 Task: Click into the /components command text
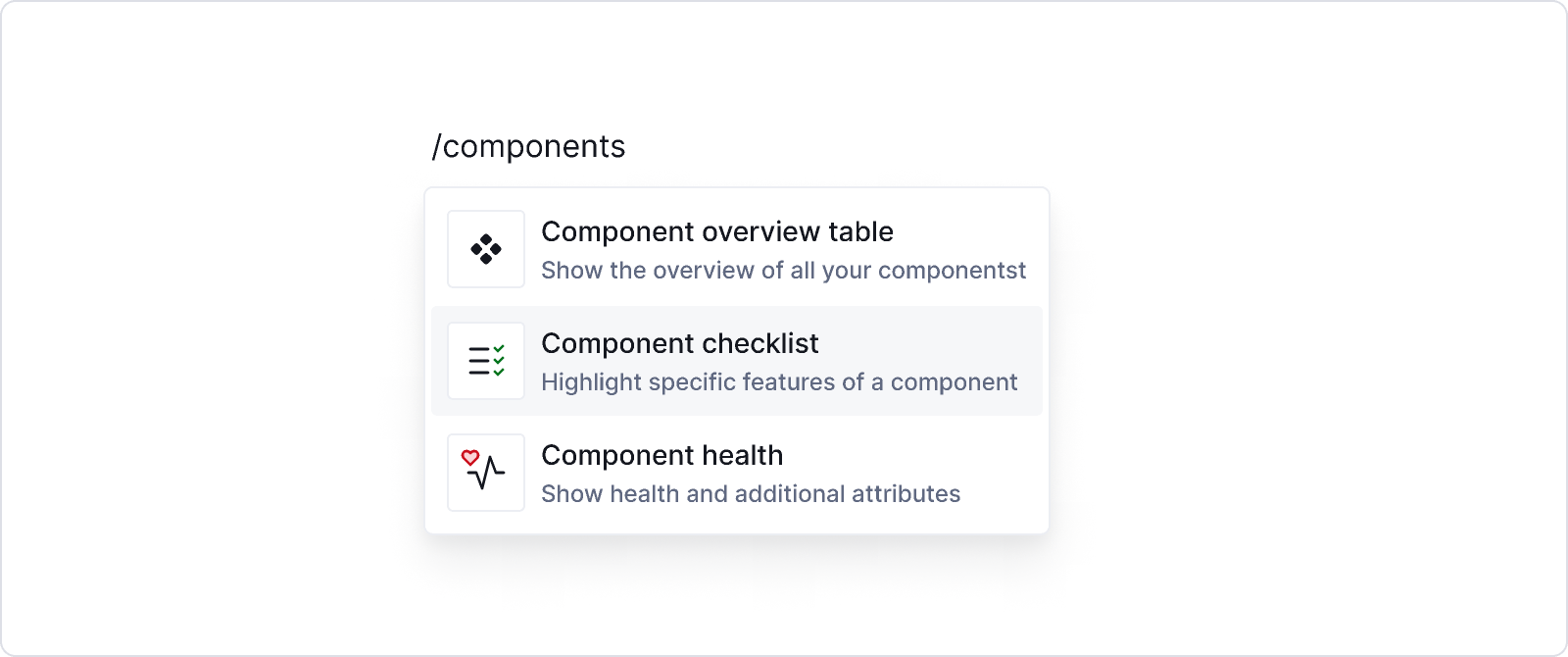click(x=528, y=146)
